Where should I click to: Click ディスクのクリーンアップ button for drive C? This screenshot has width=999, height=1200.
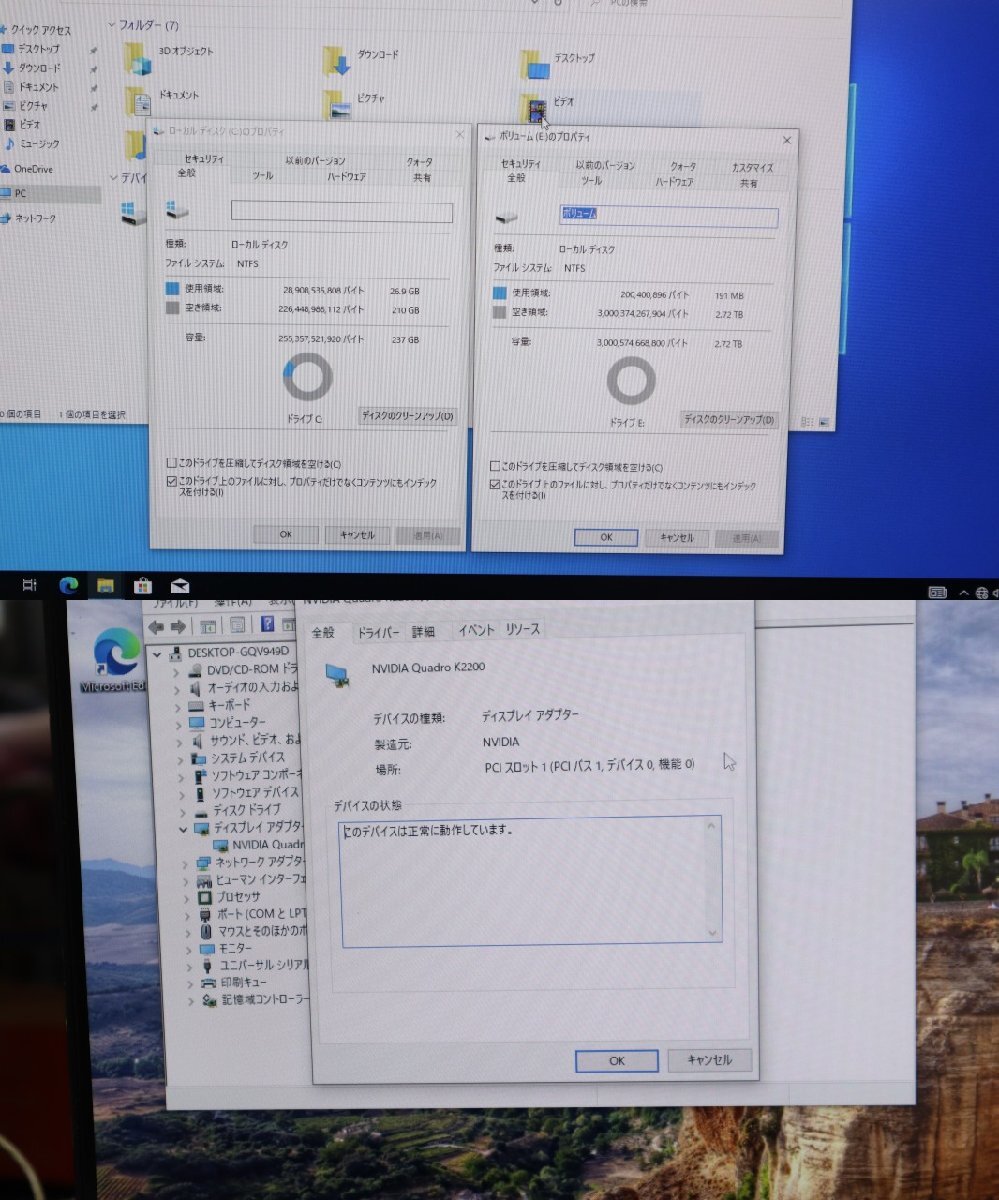tap(407, 416)
